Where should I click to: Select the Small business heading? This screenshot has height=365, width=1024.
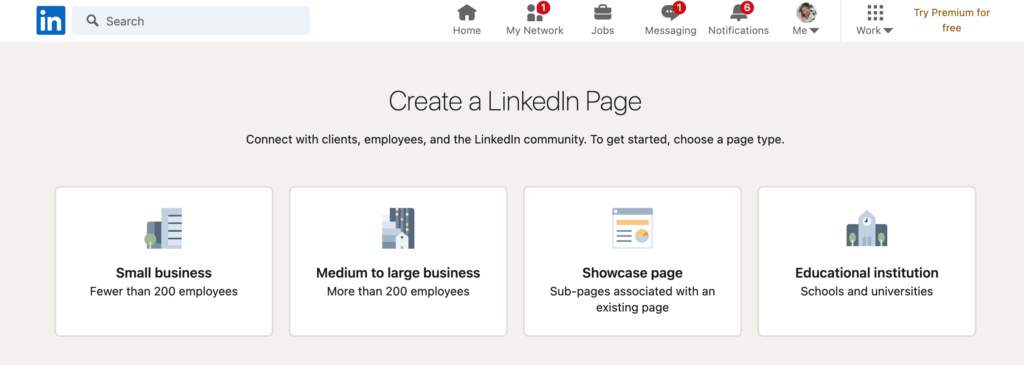[164, 273]
